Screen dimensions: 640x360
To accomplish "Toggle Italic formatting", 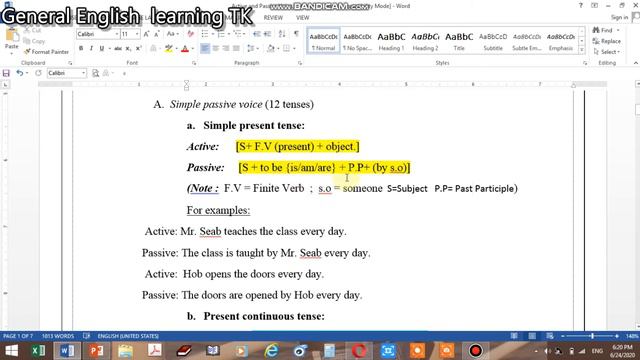I will point(91,49).
